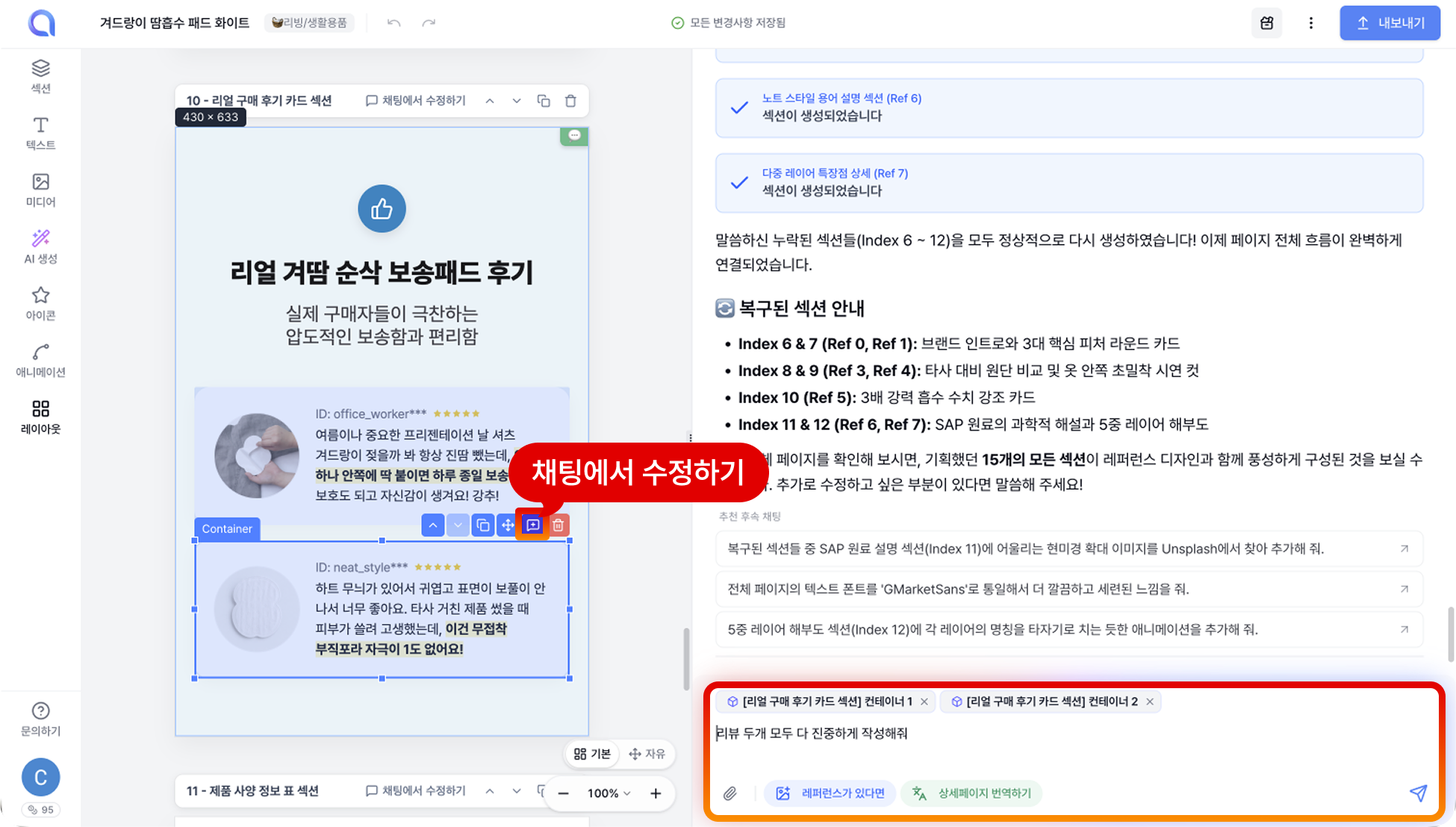Select the typewriter animation suggestion for Index 12
Image resolution: width=1456 pixels, height=827 pixels.
(x=1069, y=630)
